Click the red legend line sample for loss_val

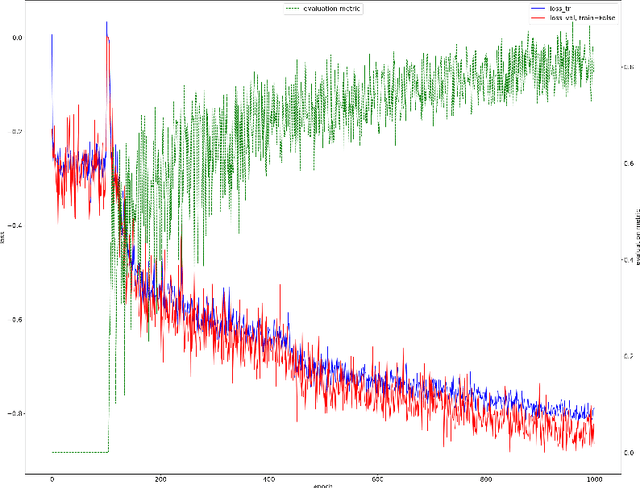click(x=538, y=18)
